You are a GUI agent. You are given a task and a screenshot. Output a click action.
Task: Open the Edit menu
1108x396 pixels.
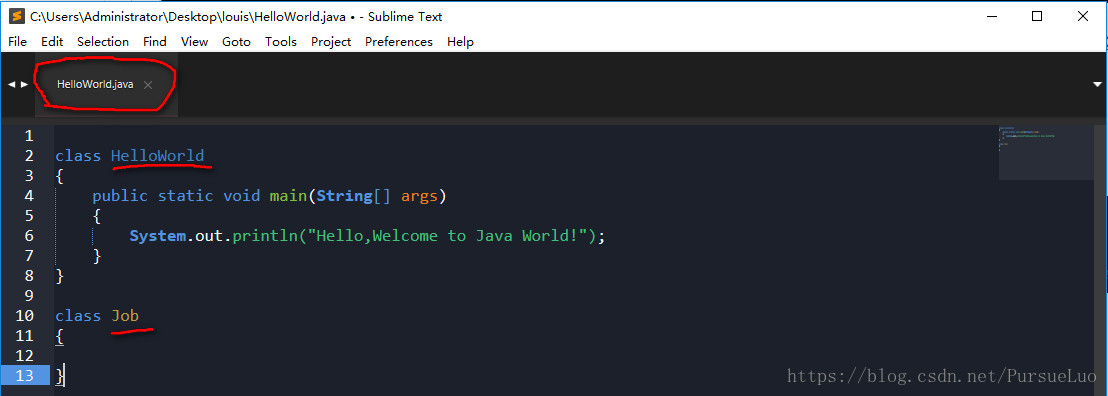52,42
